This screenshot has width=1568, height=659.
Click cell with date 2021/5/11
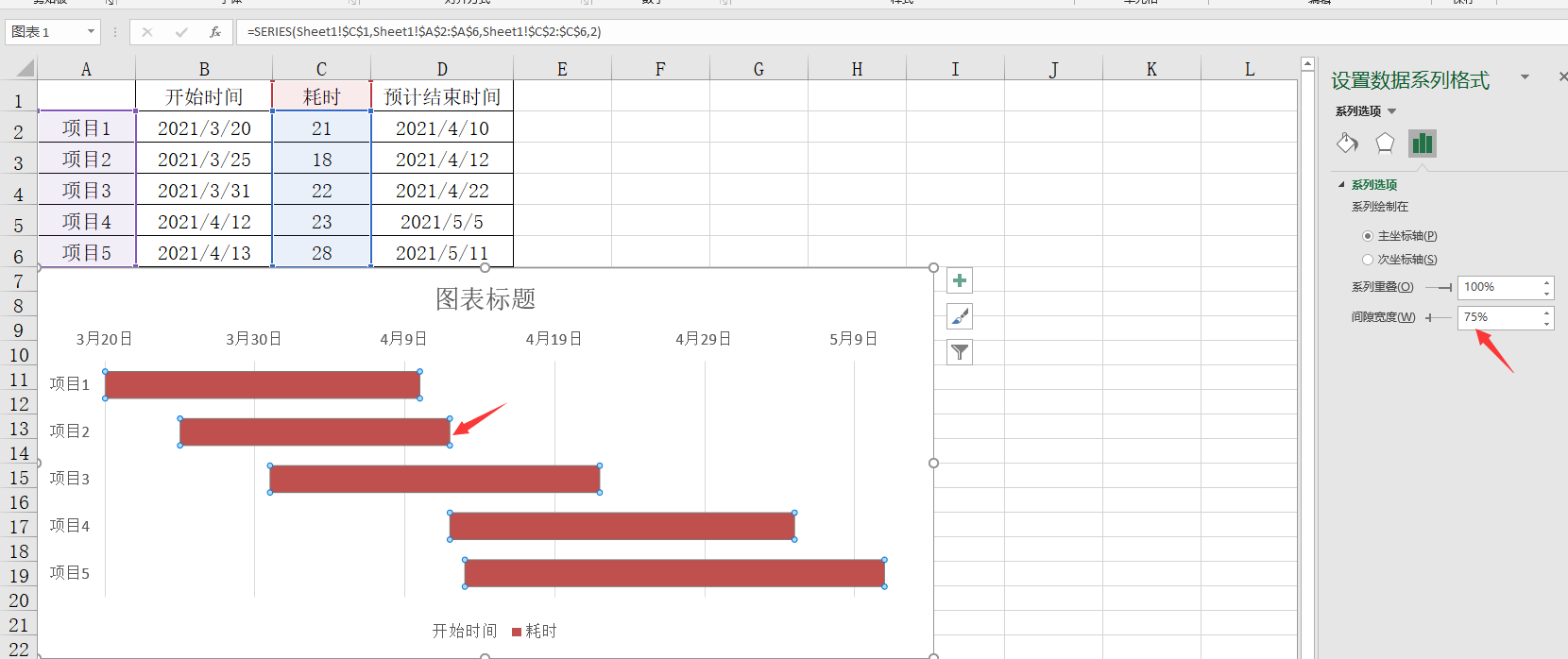[x=442, y=253]
